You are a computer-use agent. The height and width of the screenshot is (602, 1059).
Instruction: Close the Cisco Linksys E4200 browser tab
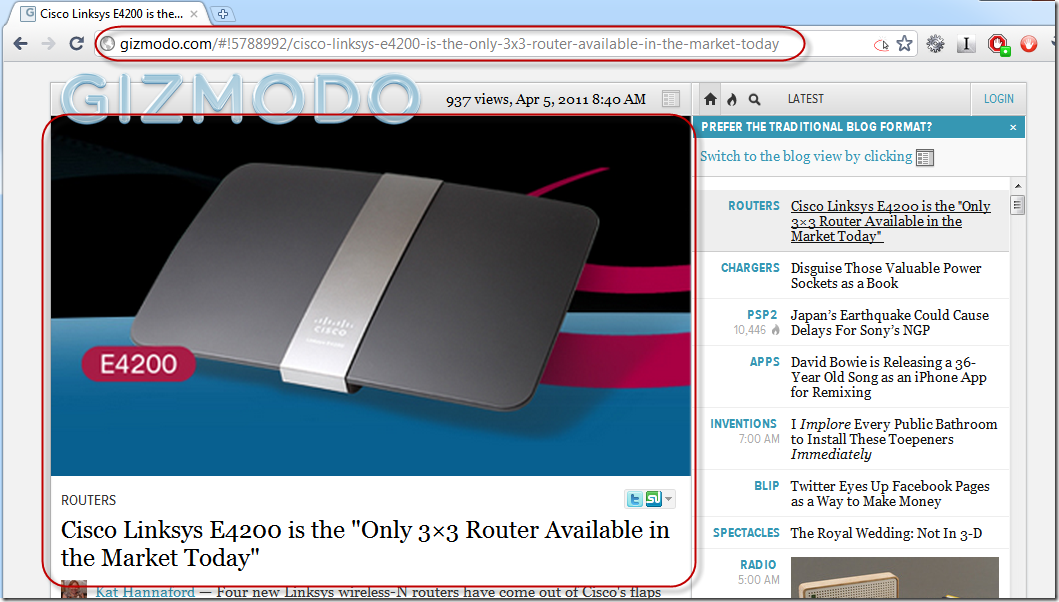[195, 14]
